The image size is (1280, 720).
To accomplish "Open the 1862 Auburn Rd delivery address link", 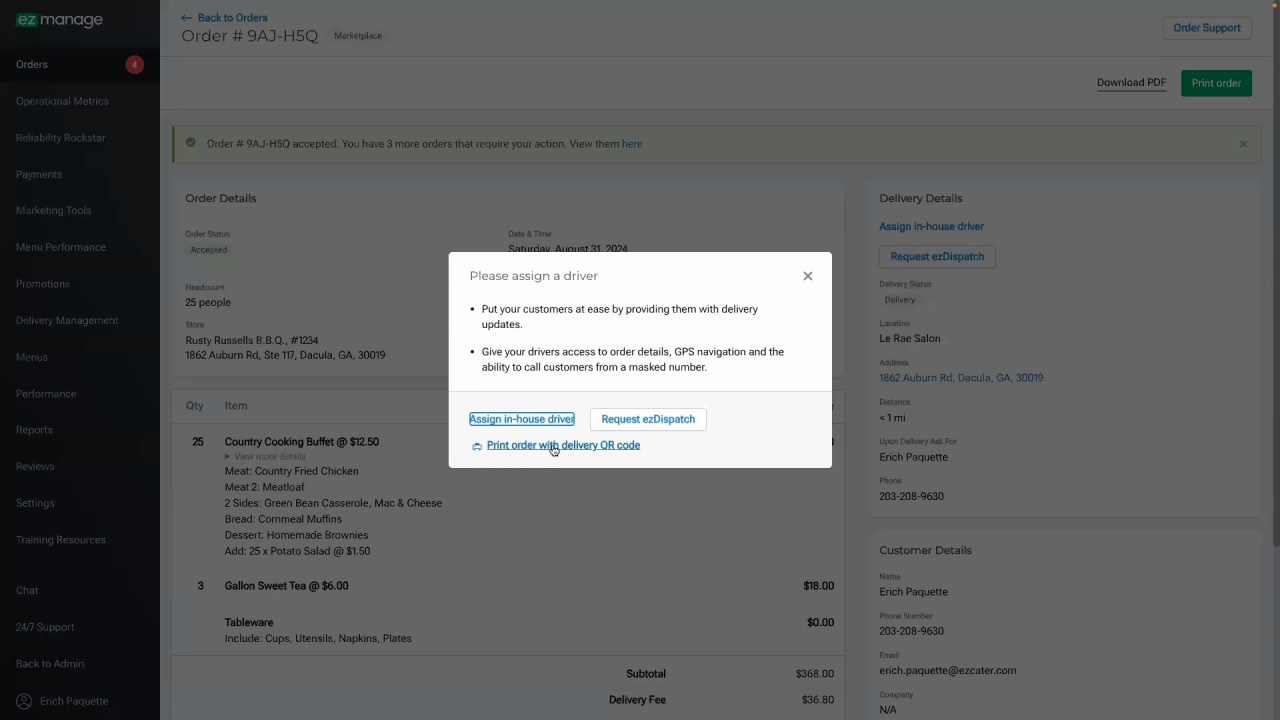I will click(961, 378).
